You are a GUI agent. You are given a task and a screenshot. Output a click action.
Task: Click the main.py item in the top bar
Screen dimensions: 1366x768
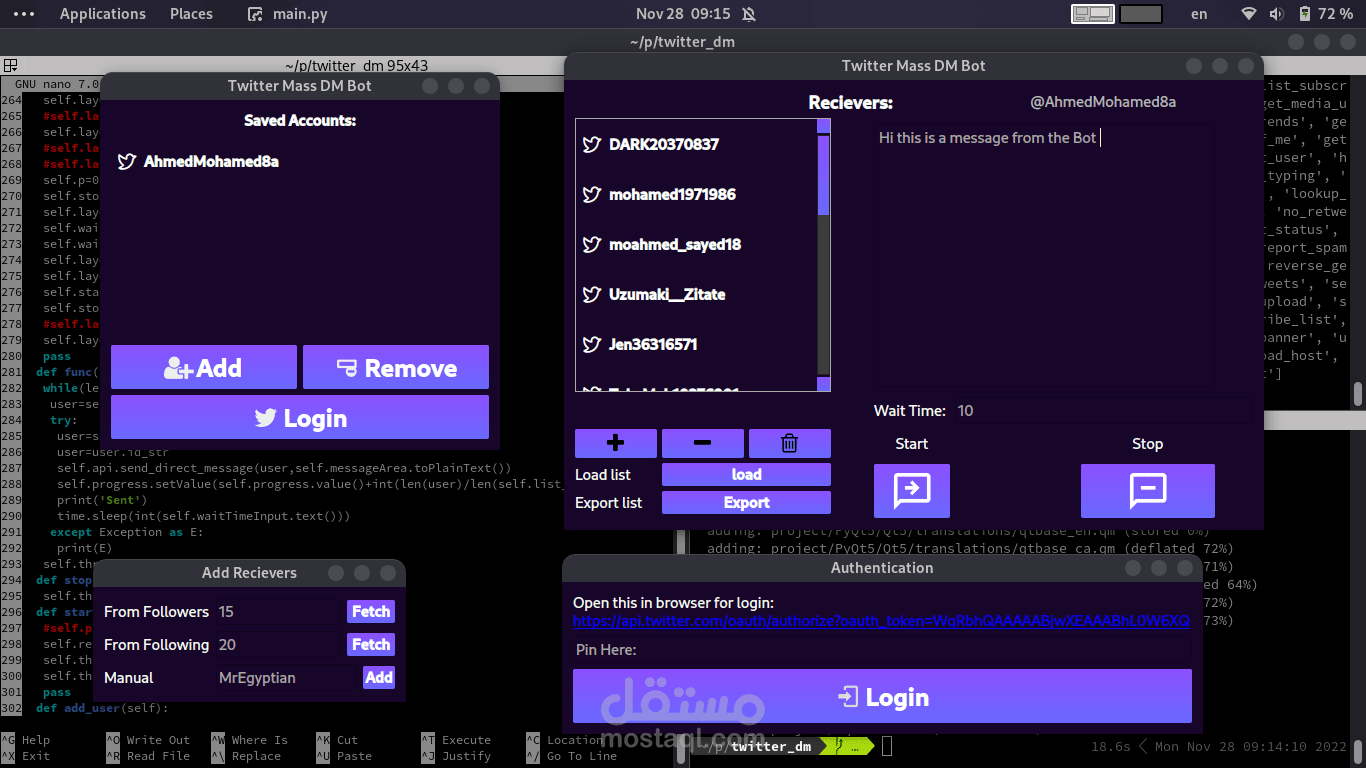288,14
